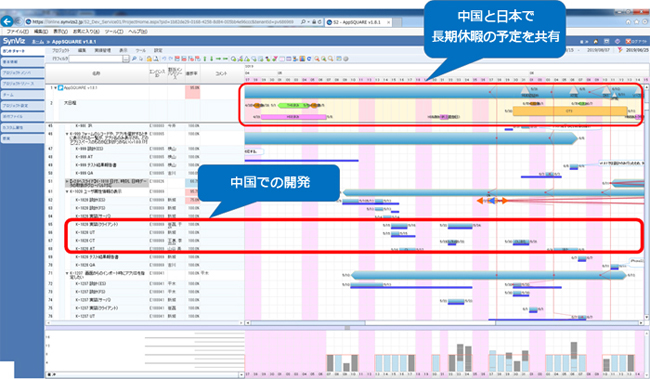The height and width of the screenshot is (379, 650).
Task: Open the filter dropdown button beside field
Action: pyautogui.click(x=126, y=59)
